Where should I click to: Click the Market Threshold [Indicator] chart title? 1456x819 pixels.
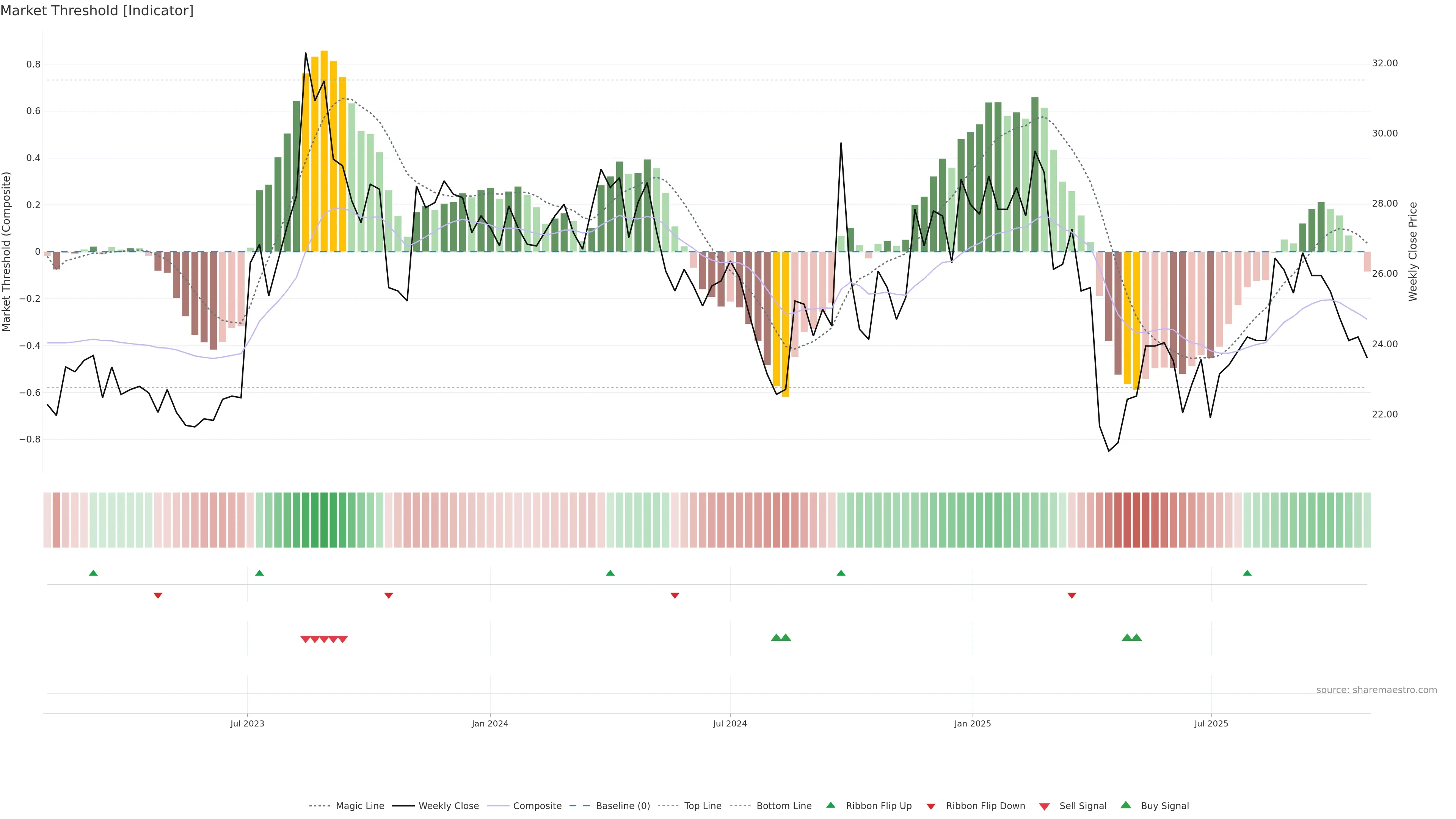[97, 11]
